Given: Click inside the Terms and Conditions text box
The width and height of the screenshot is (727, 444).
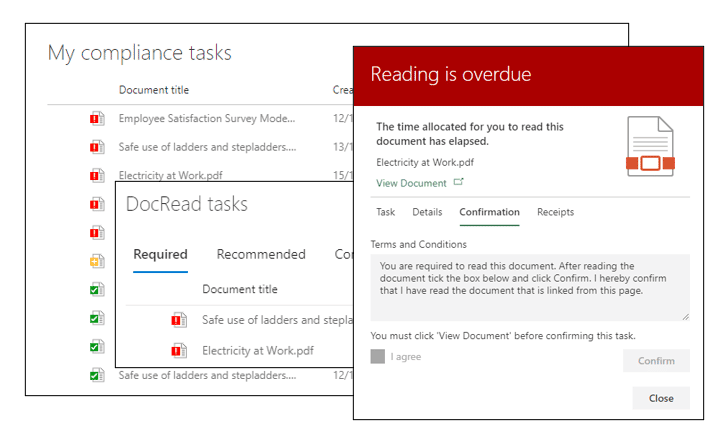Looking at the screenshot, I should (529, 286).
